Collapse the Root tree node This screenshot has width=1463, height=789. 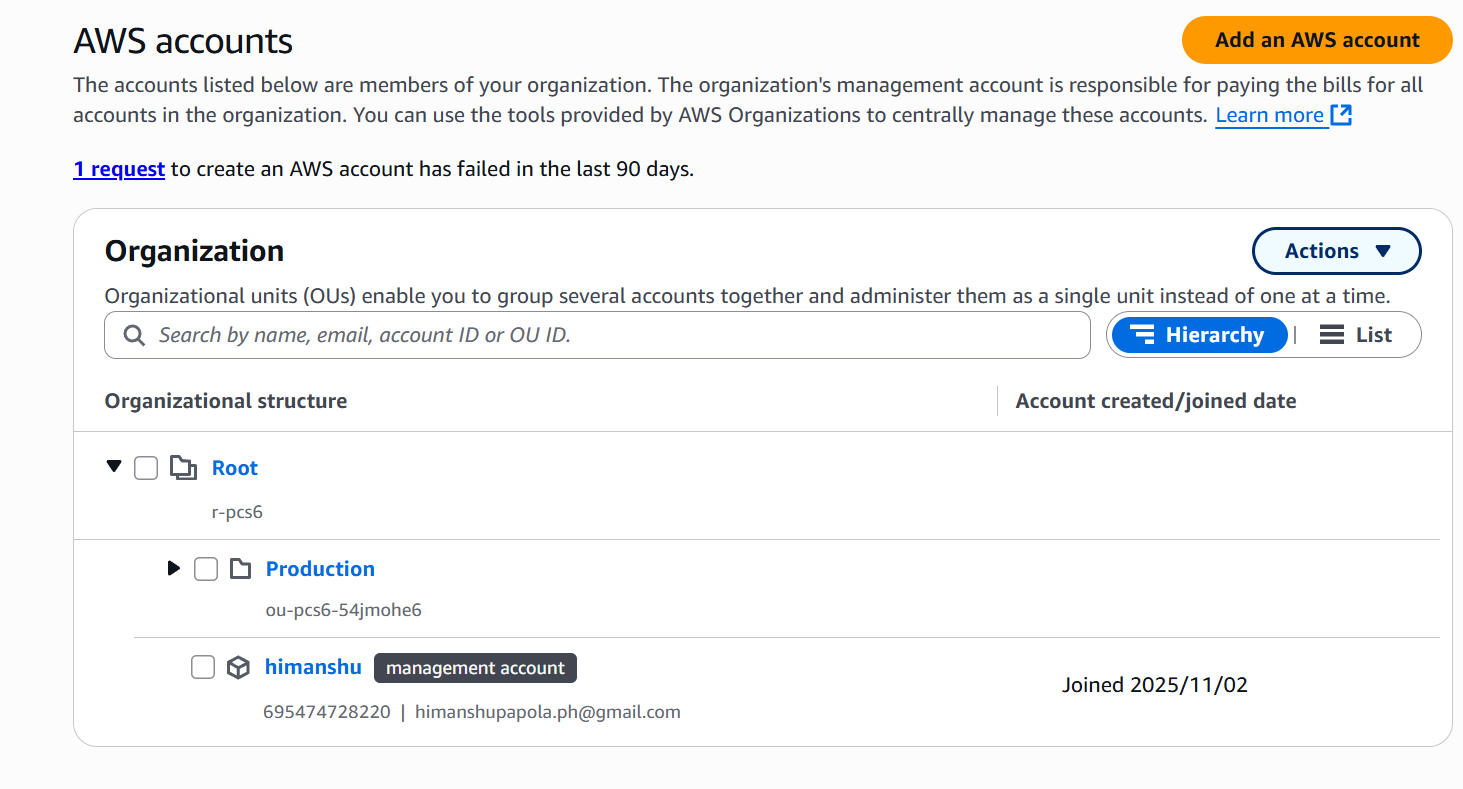[114, 467]
